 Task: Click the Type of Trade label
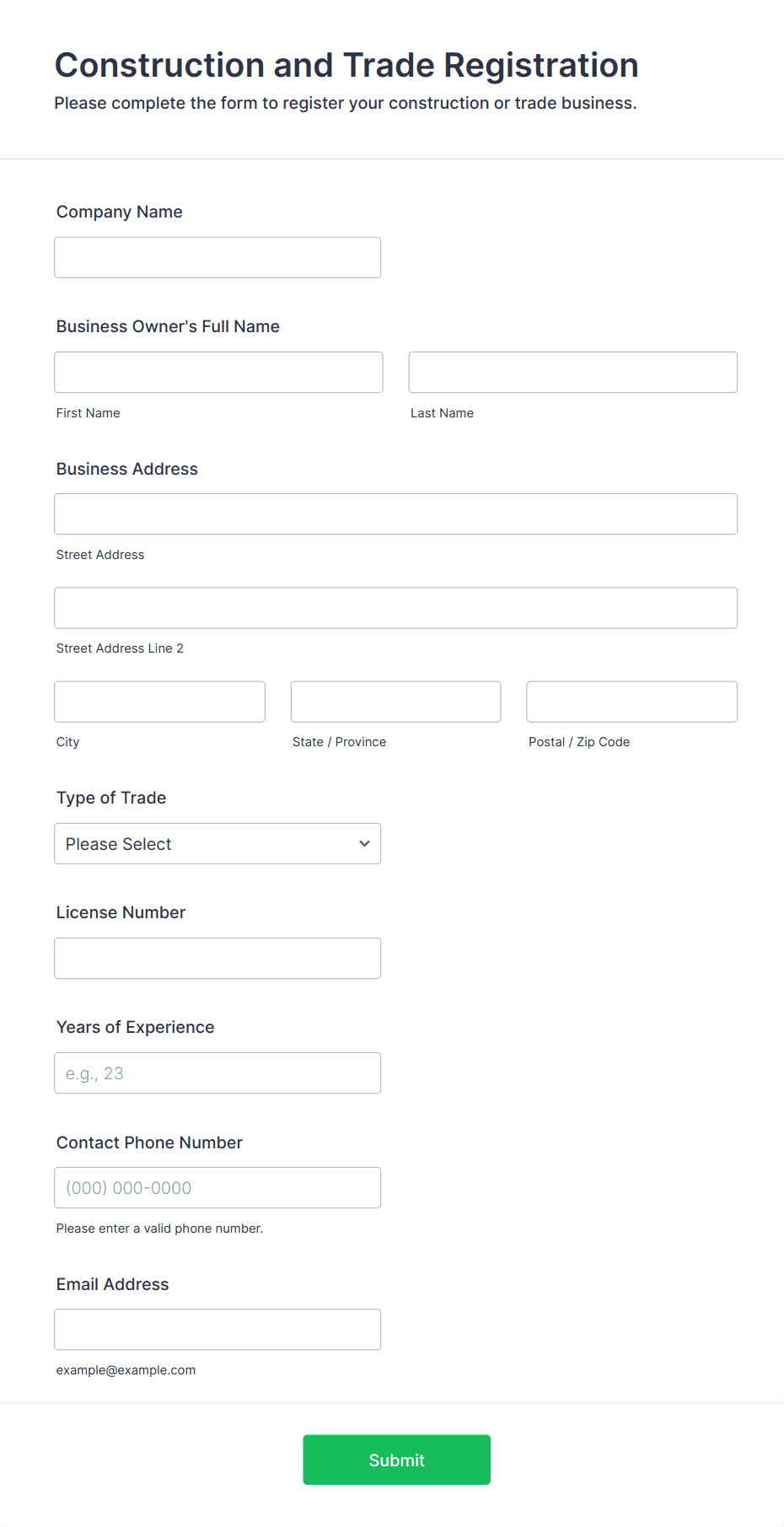(x=111, y=798)
